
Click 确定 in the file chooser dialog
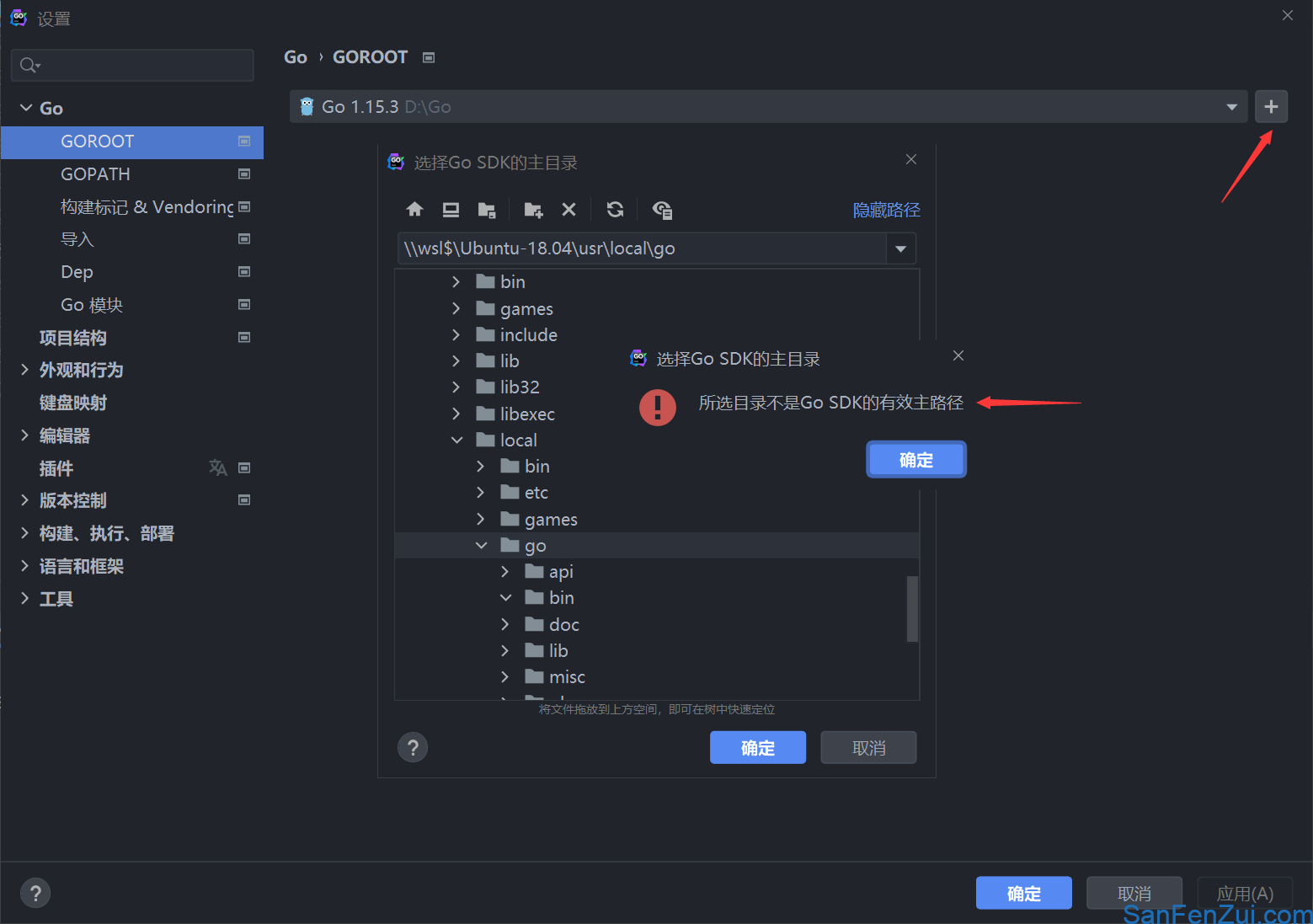click(x=758, y=748)
